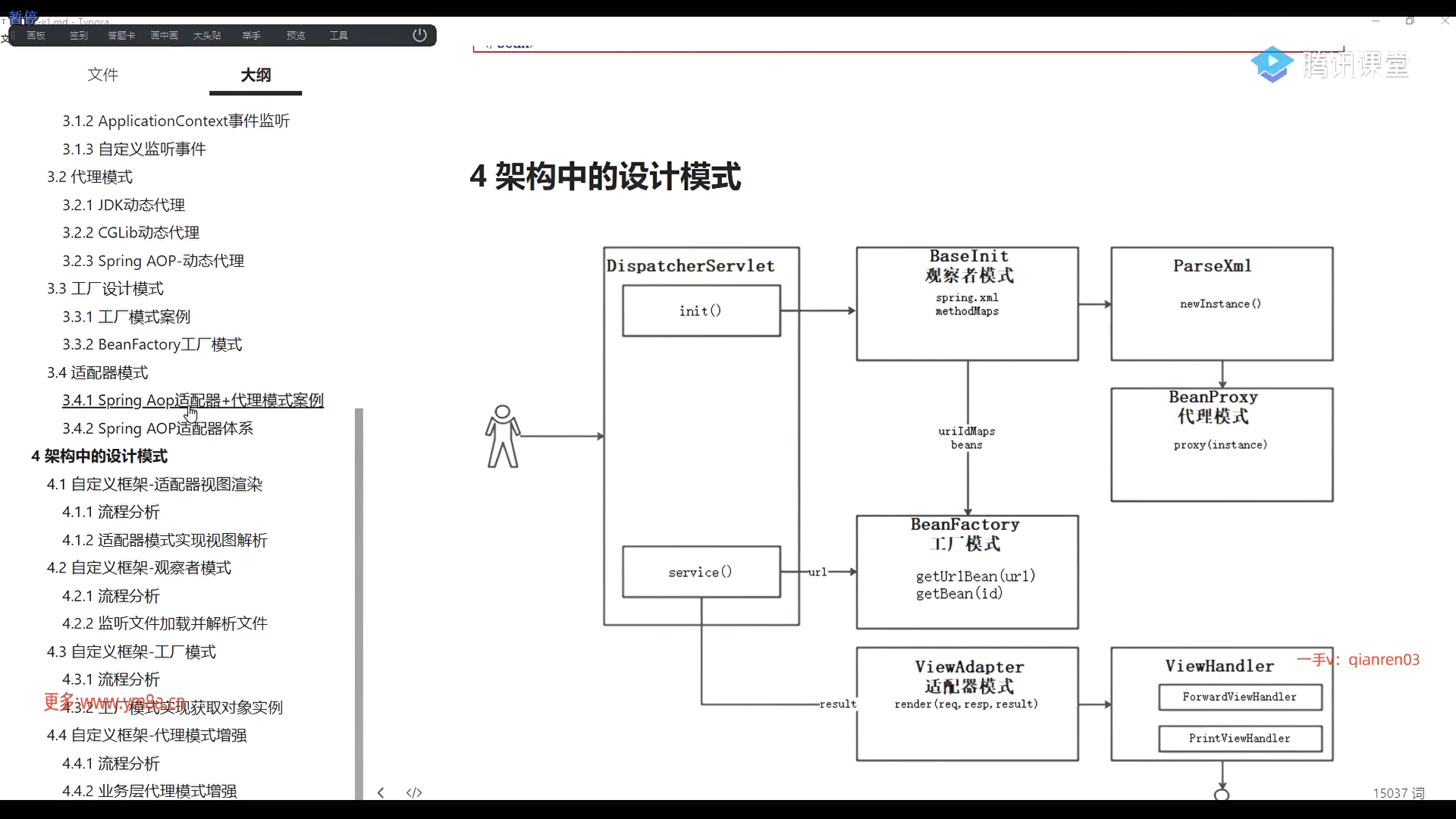Open 工具 dropdown in floating toolbar
This screenshot has height=819, width=1456.
pyautogui.click(x=338, y=36)
